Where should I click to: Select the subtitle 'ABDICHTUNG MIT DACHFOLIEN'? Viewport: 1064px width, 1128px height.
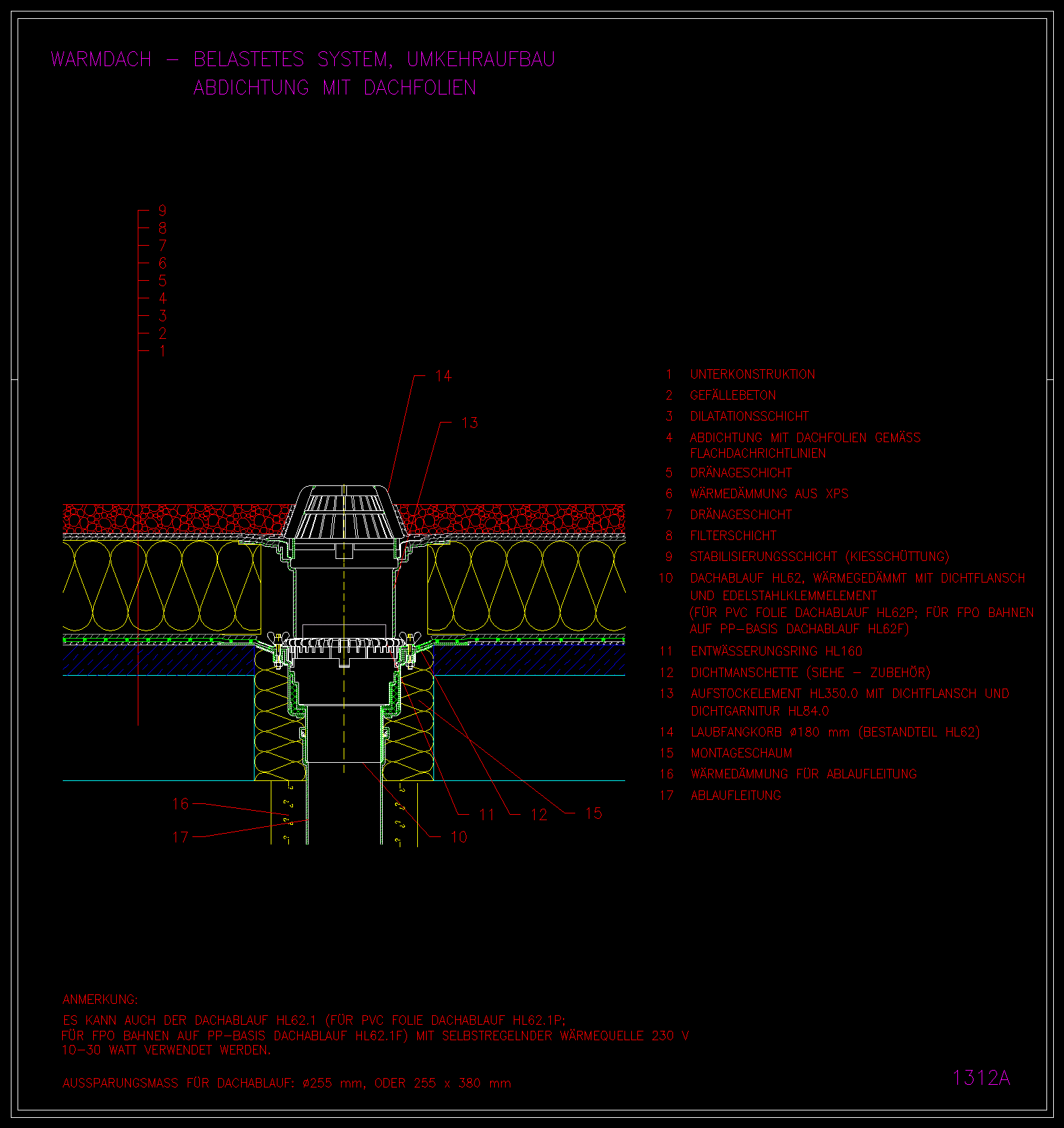(335, 88)
